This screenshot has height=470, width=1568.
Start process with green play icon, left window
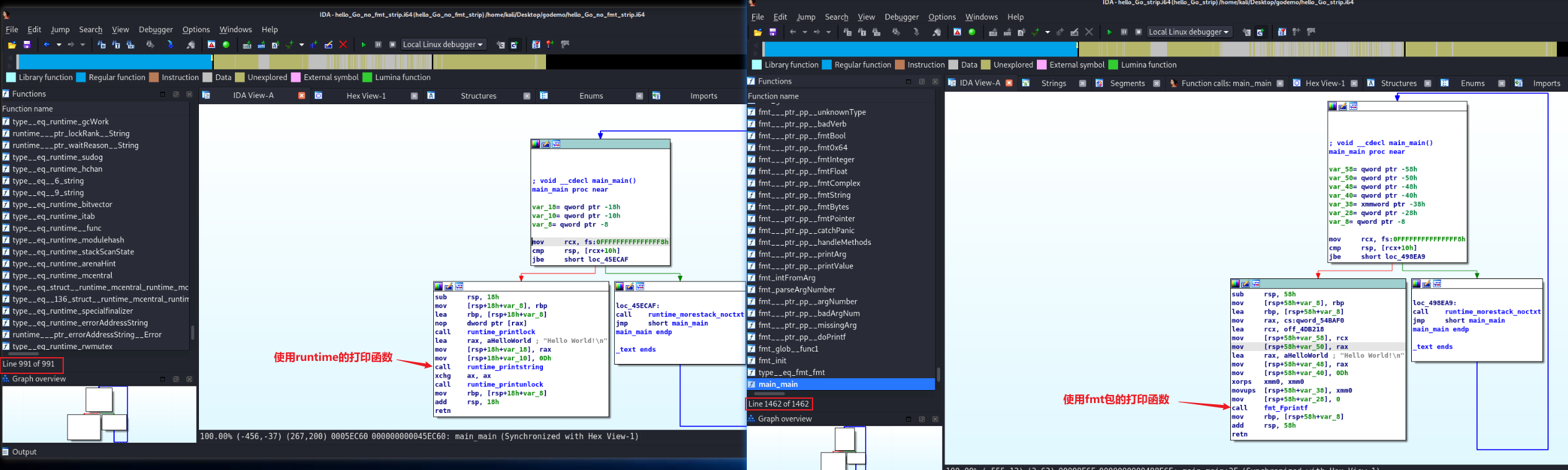click(x=364, y=45)
